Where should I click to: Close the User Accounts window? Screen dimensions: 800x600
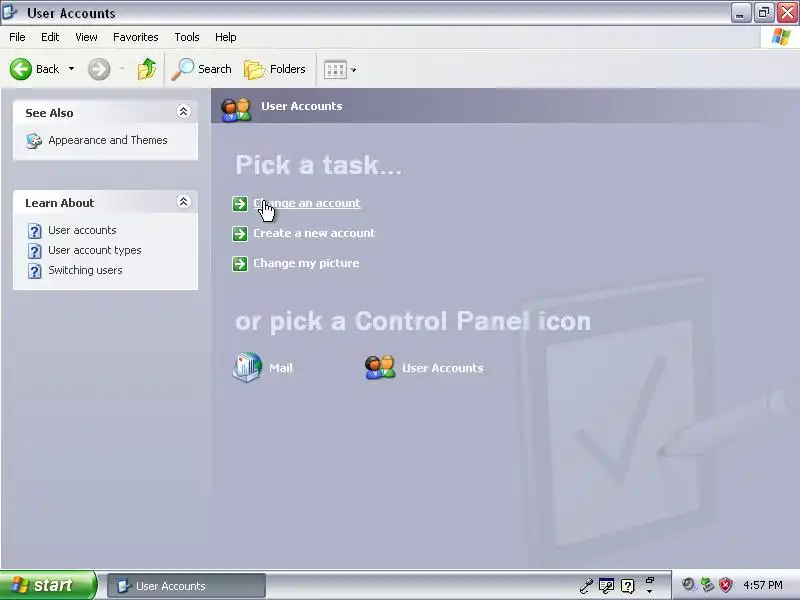pyautogui.click(x=787, y=13)
